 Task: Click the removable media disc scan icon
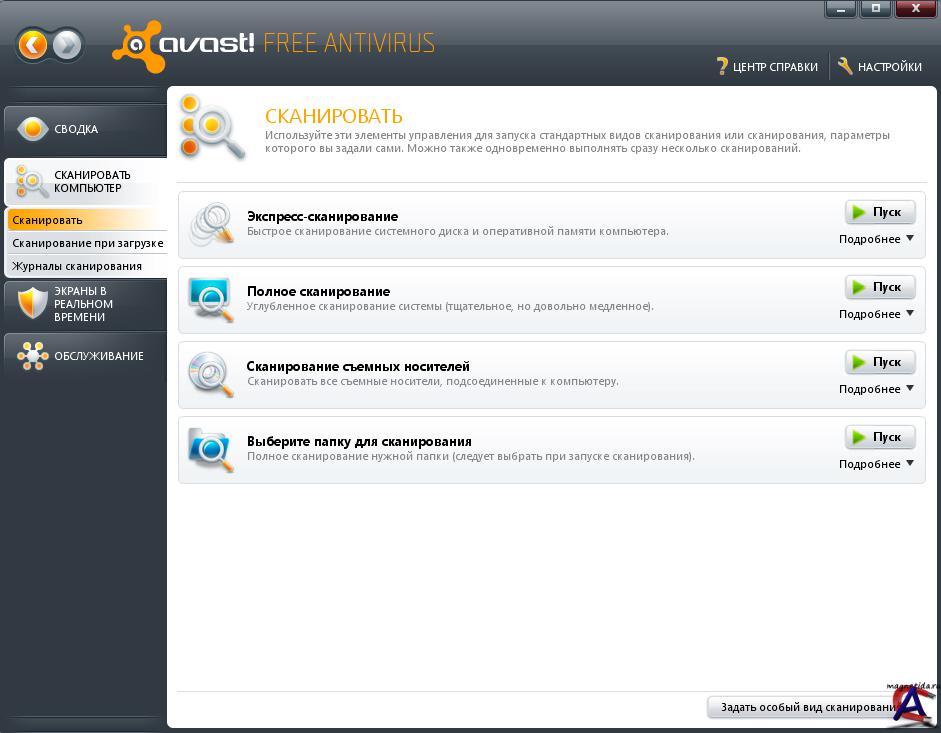(211, 375)
